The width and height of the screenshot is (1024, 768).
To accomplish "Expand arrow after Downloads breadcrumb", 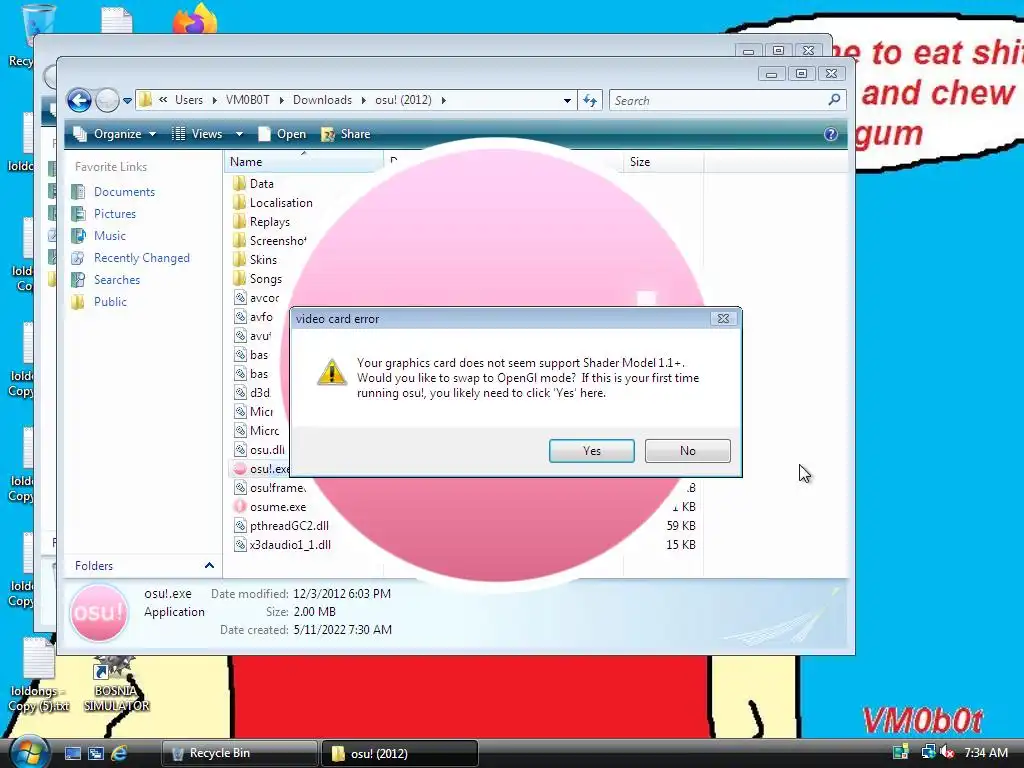I will click(364, 100).
